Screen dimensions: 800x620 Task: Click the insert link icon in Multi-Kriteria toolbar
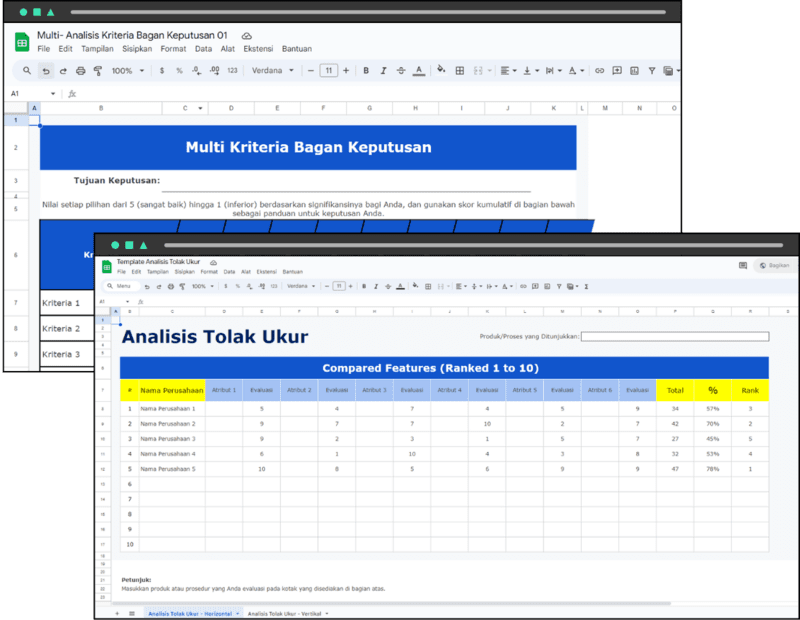pyautogui.click(x=599, y=71)
